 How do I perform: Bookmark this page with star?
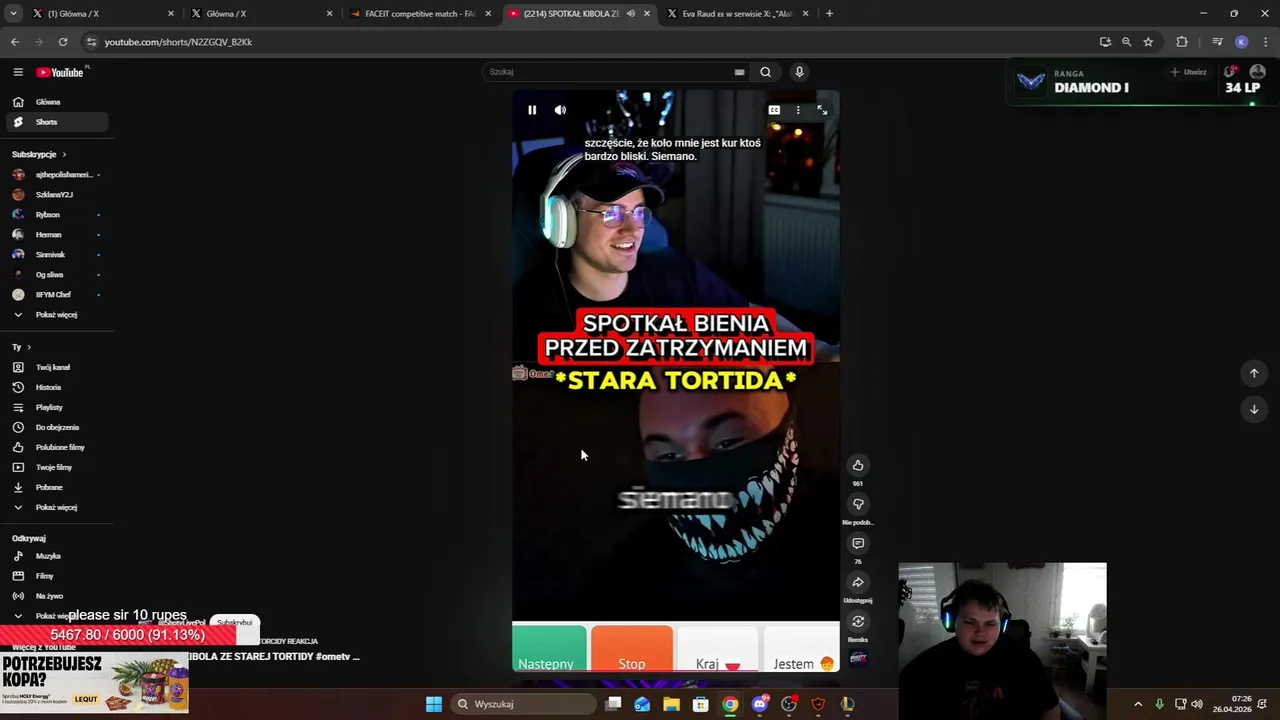coord(1148,42)
